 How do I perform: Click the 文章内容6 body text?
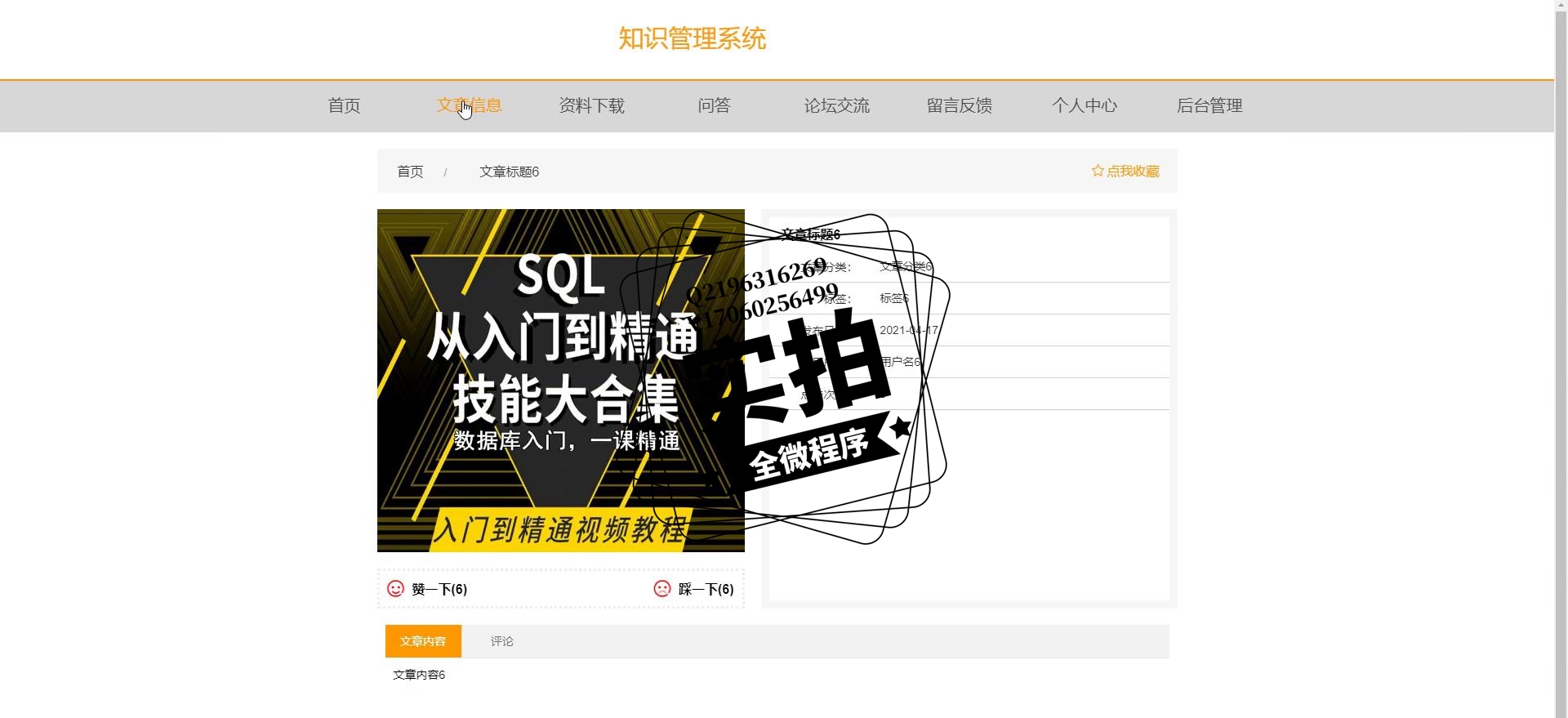(419, 675)
